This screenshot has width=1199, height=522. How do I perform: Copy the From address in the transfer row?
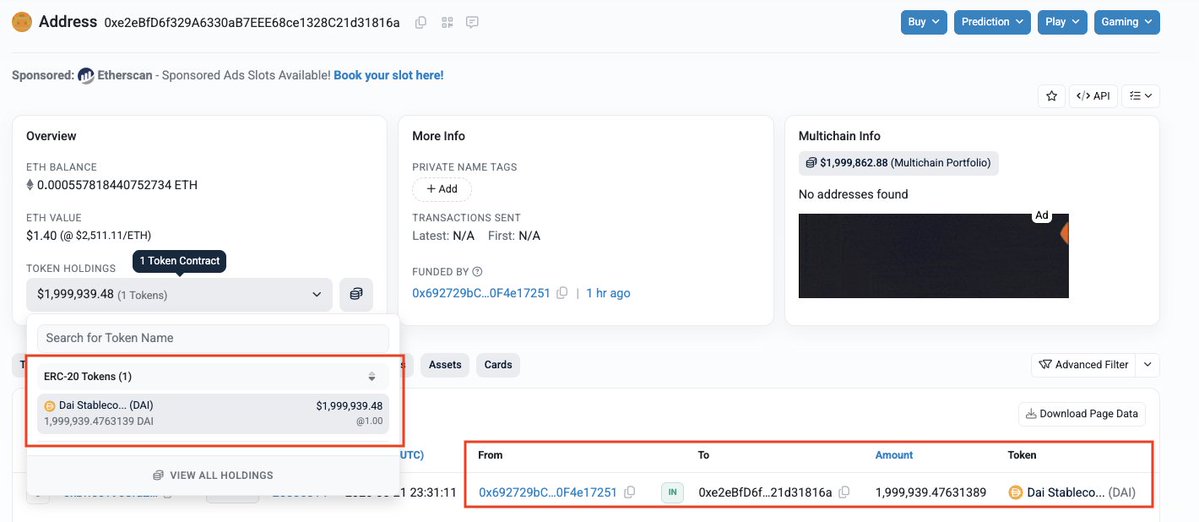click(629, 492)
